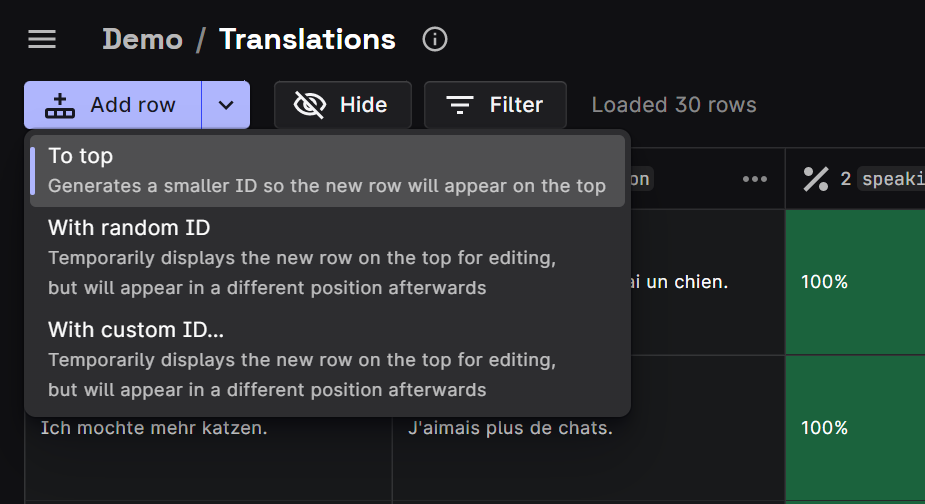Select the first row's green 100% cell

pyautogui.click(x=855, y=282)
